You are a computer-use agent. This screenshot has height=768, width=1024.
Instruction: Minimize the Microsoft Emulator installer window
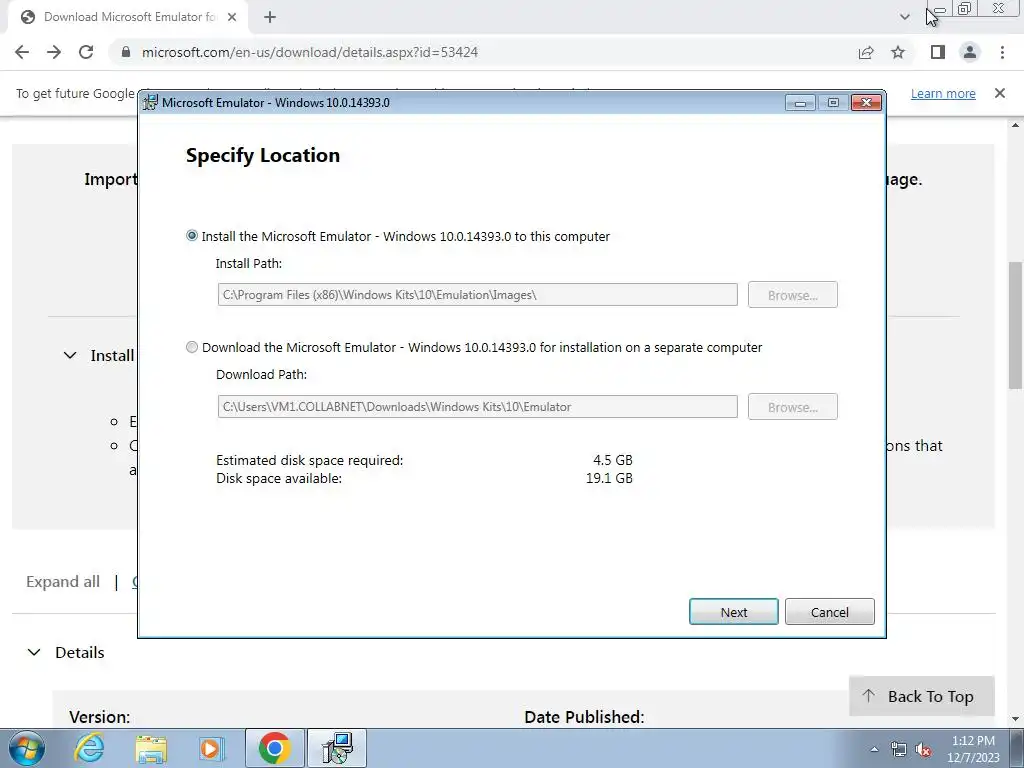coord(800,103)
